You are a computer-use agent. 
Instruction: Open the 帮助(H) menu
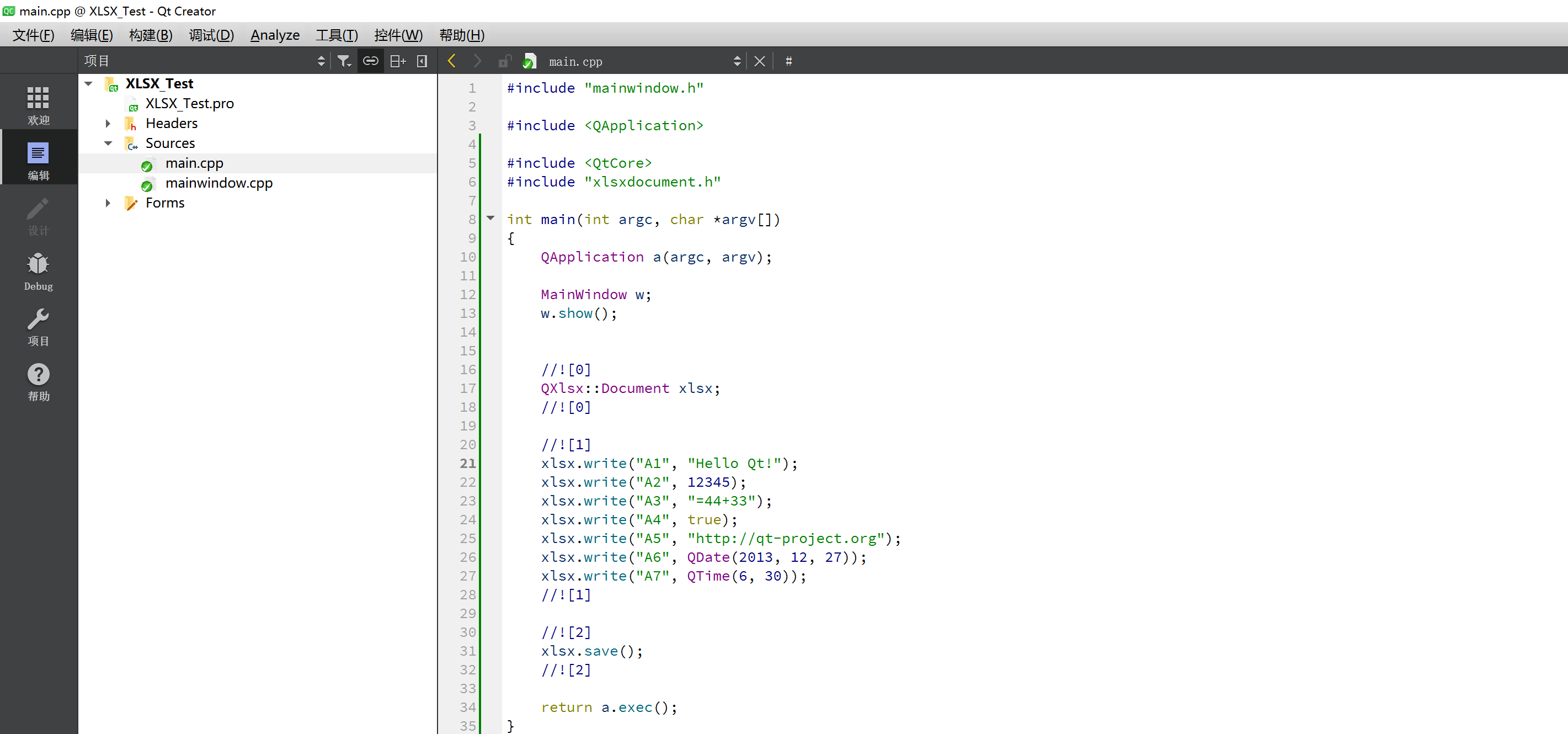[x=462, y=35]
